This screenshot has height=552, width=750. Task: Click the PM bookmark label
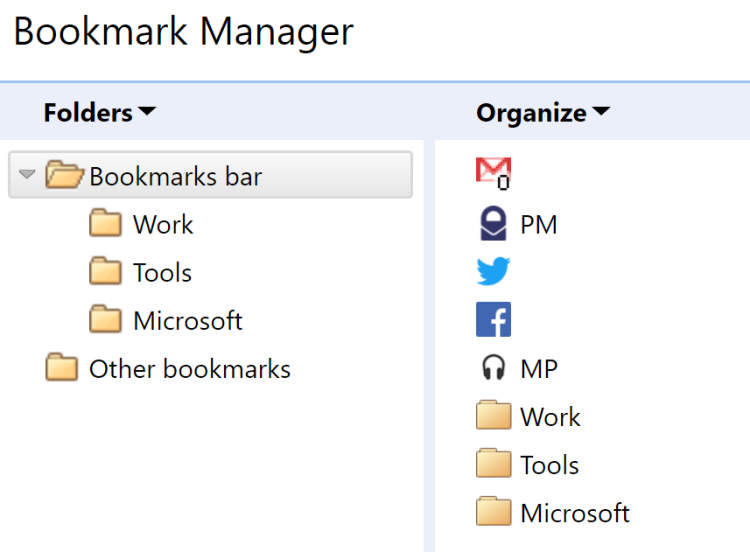point(539,224)
